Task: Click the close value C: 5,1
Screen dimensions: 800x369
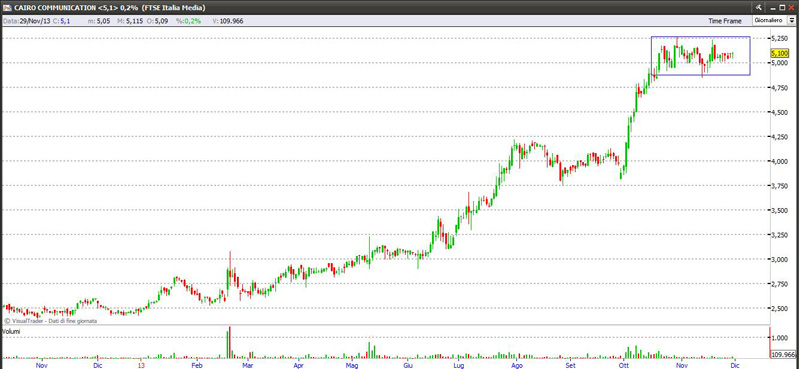Action: coord(61,21)
